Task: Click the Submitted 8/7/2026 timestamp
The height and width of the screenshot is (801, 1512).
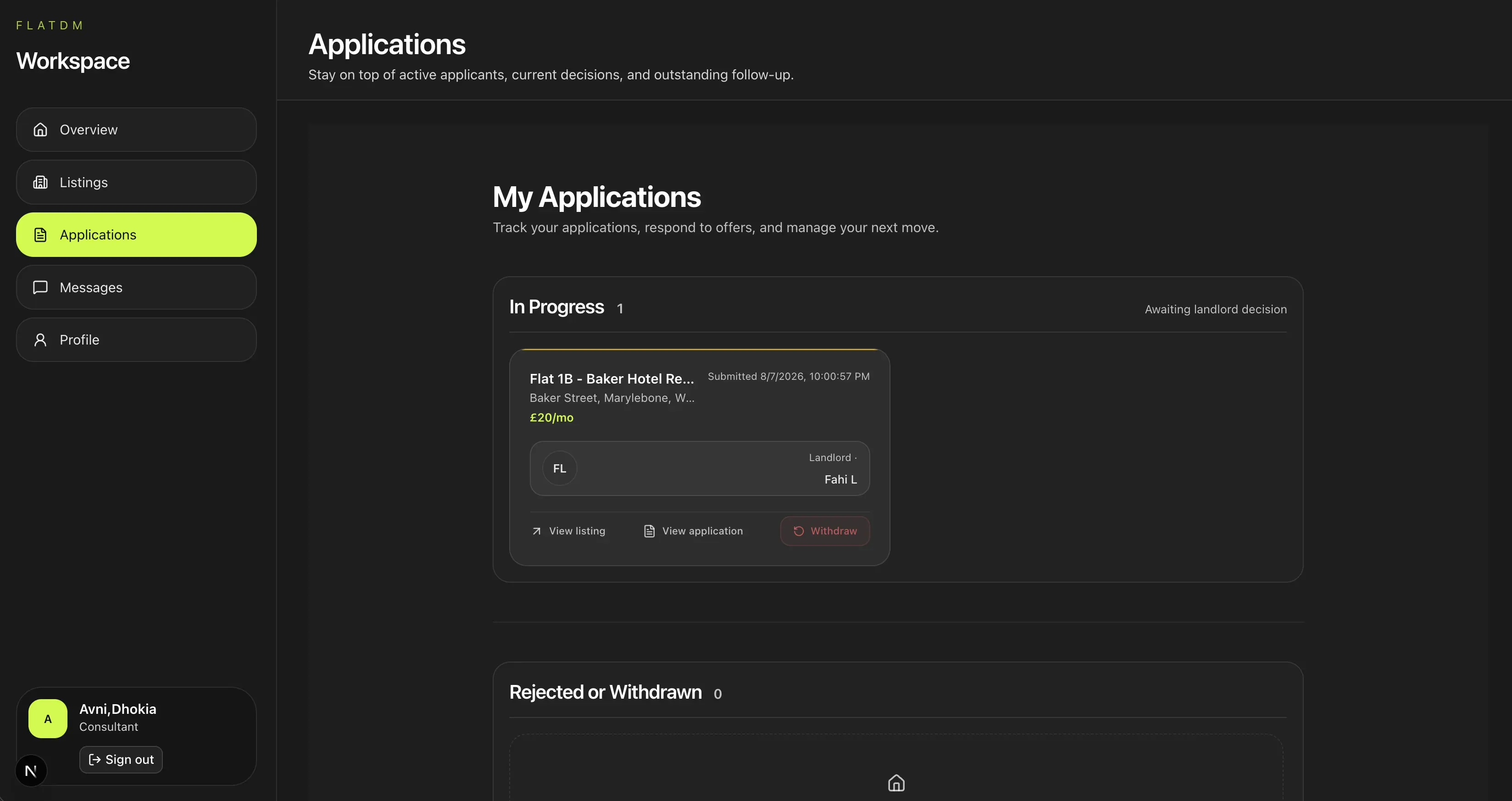Action: tap(789, 376)
